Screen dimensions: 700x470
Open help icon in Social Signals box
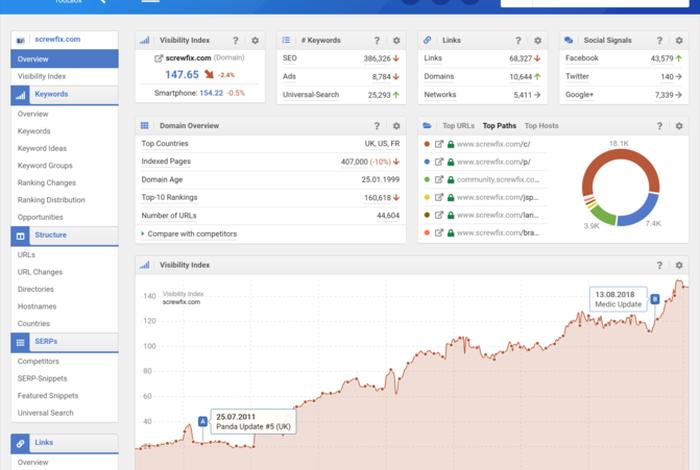click(x=659, y=41)
